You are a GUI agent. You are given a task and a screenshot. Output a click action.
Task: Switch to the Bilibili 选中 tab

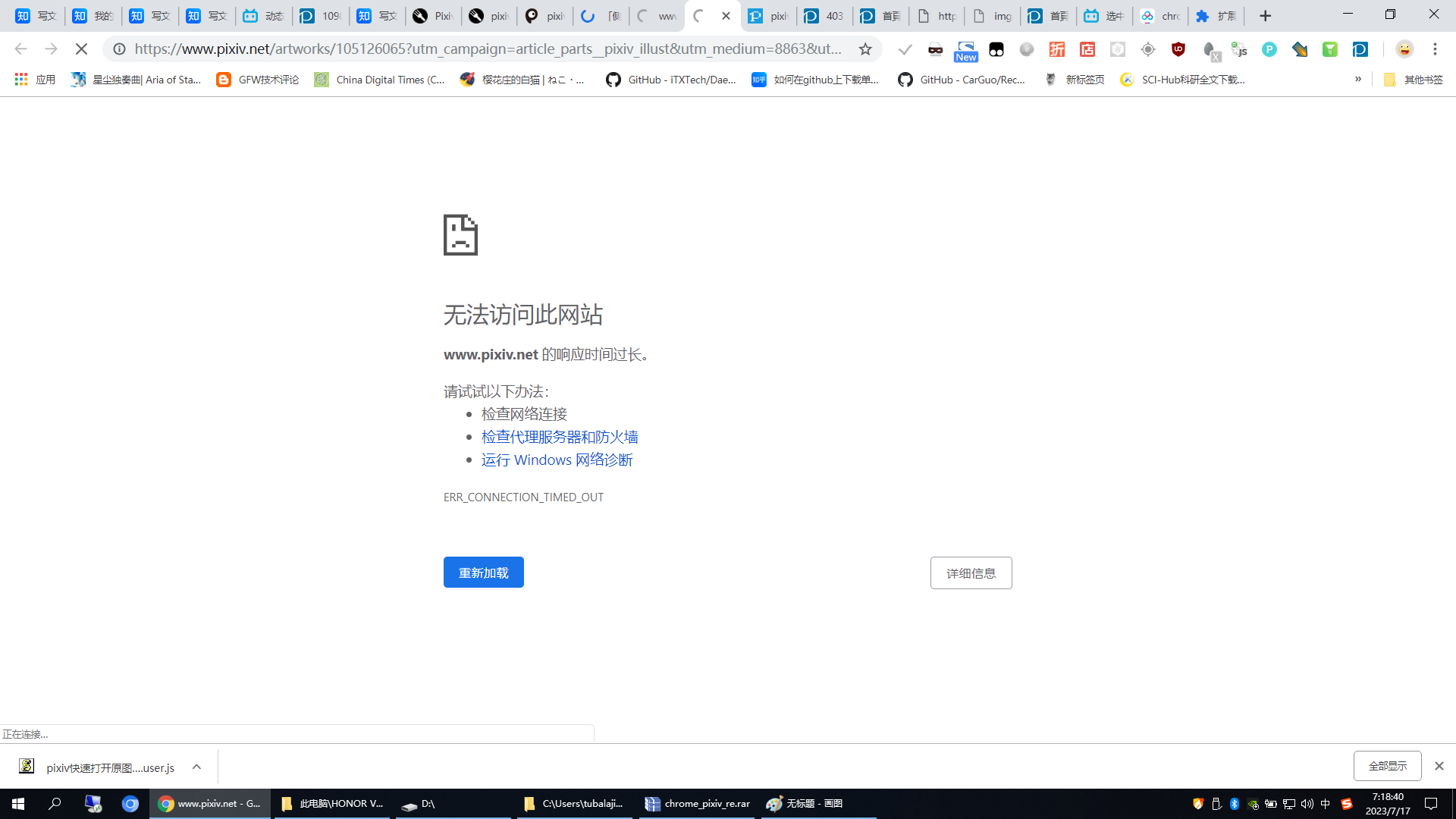[x=1104, y=16]
